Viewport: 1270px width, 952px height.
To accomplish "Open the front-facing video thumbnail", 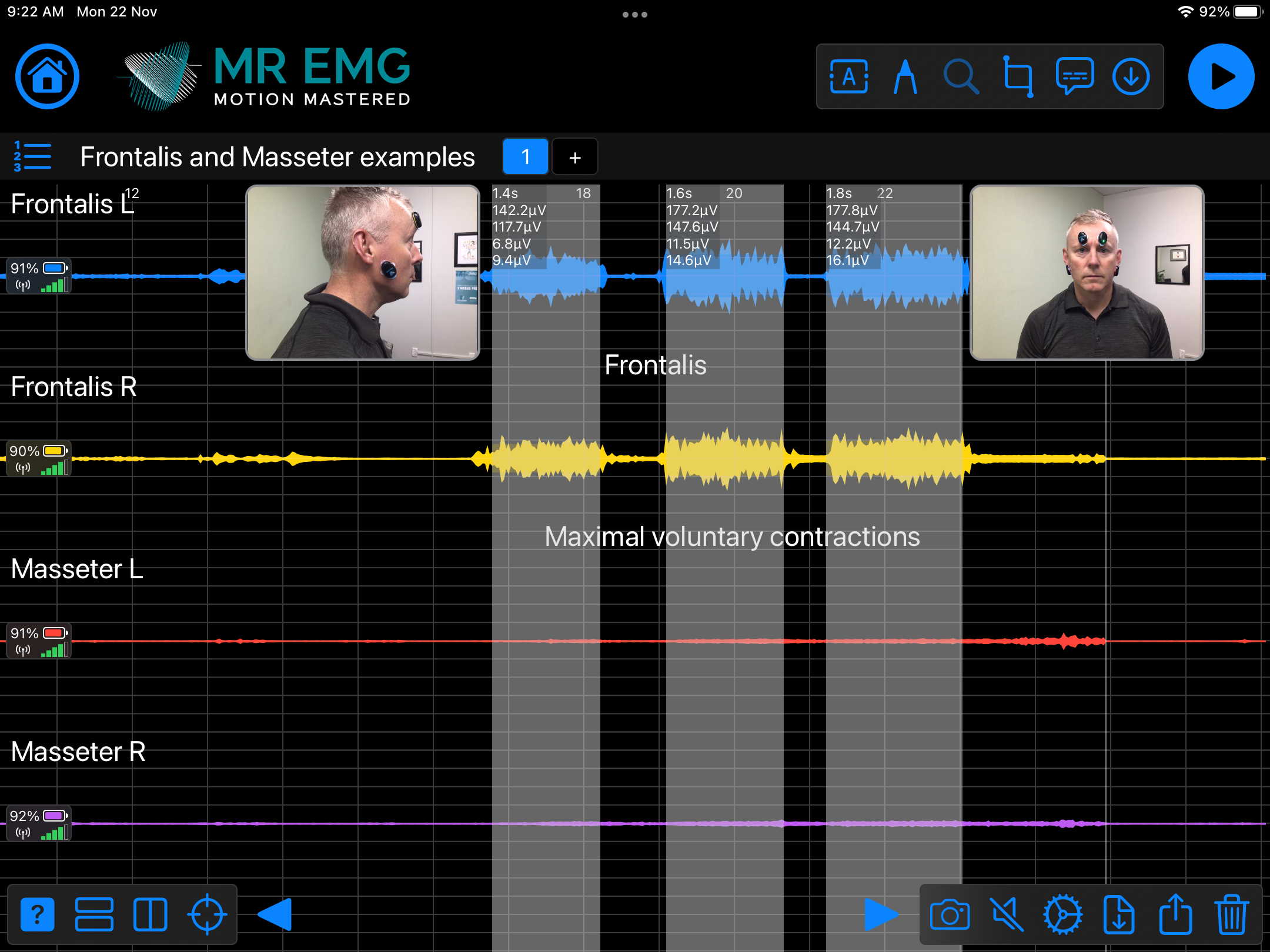I will [x=1087, y=272].
